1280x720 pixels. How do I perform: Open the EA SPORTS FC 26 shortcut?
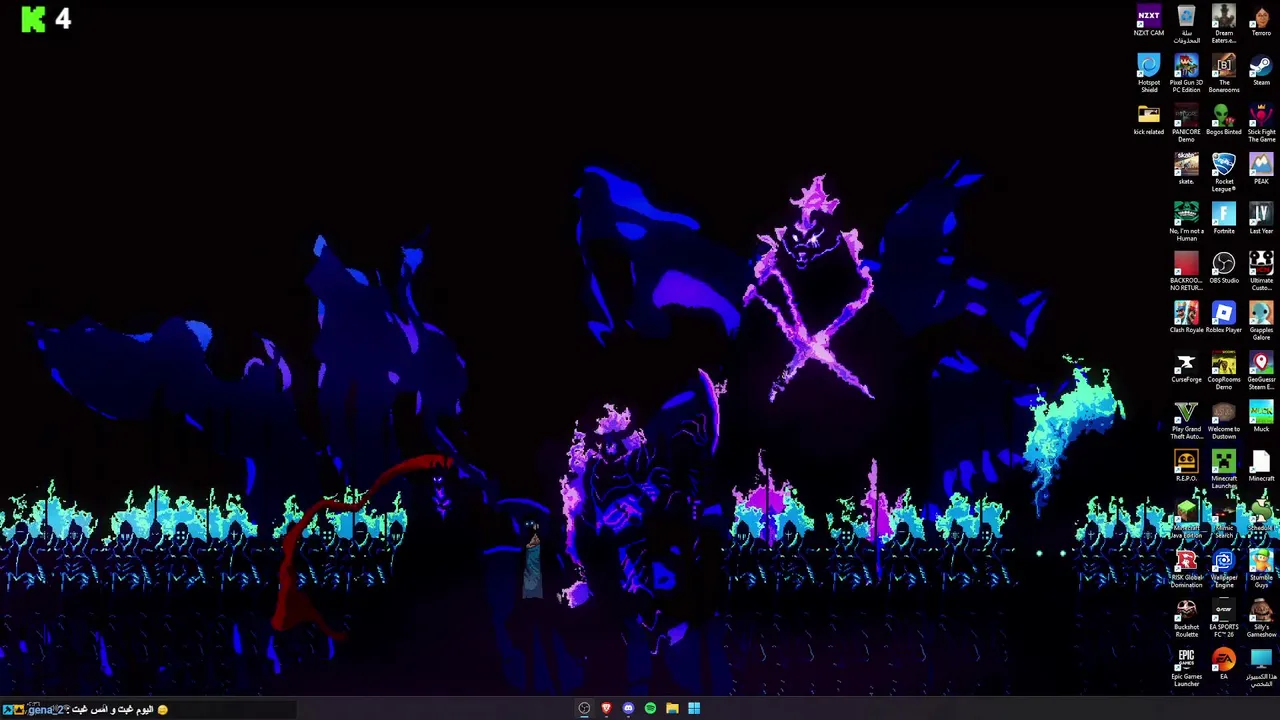[x=1223, y=619]
